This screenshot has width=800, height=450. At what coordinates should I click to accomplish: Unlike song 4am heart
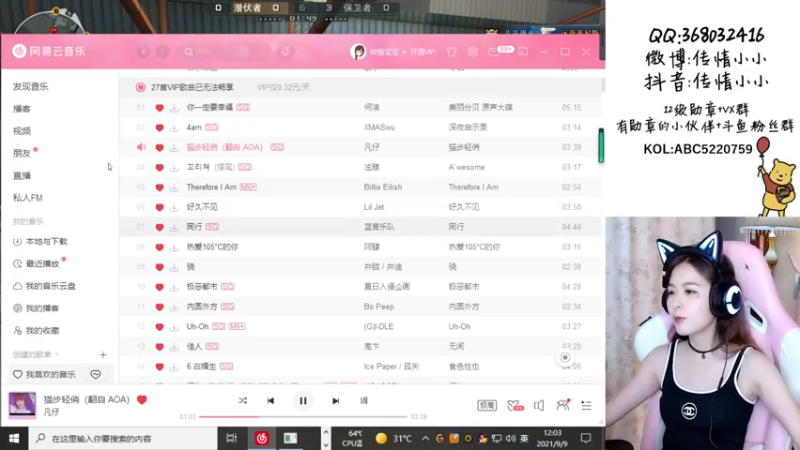coord(159,128)
